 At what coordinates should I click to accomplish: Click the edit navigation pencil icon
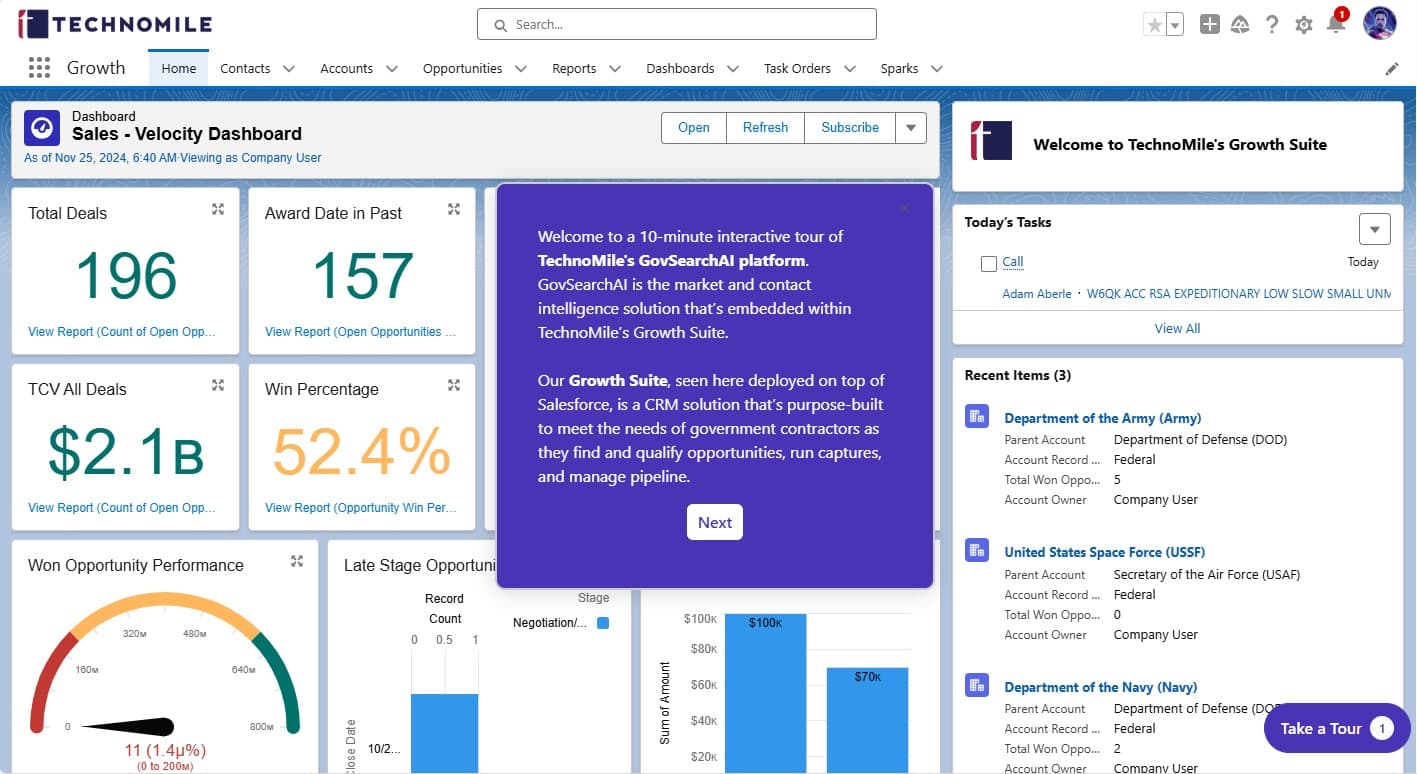[x=1392, y=69]
